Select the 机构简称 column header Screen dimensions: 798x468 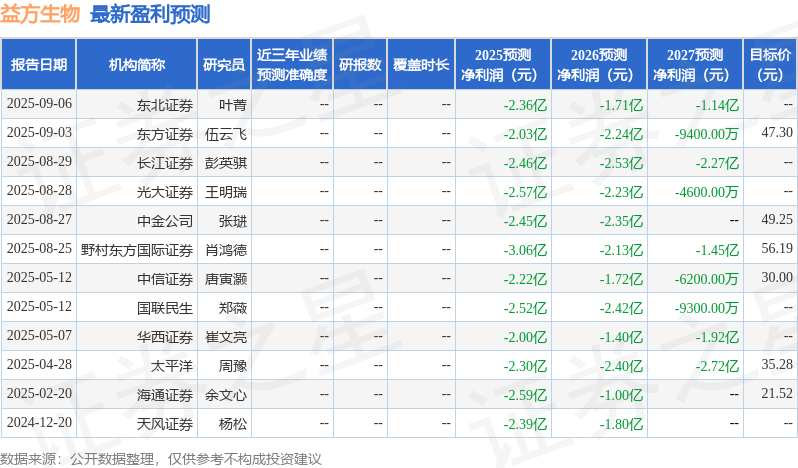pos(136,65)
